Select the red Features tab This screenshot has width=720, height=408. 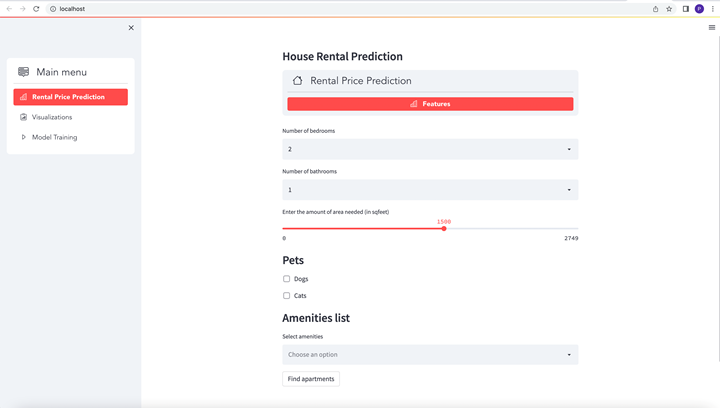(430, 104)
